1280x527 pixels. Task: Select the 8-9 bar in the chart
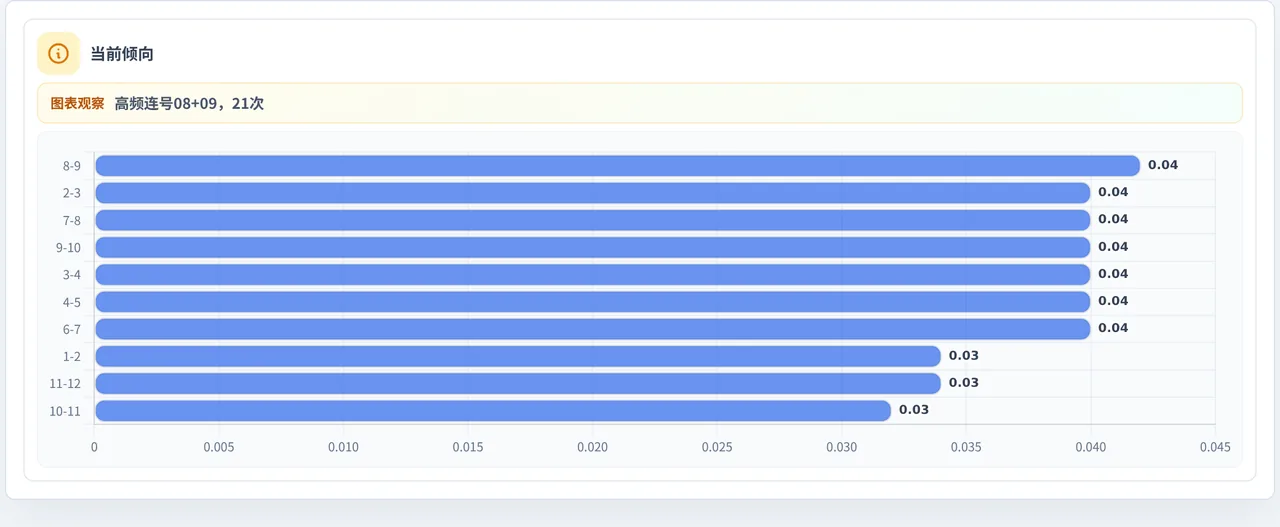617,165
